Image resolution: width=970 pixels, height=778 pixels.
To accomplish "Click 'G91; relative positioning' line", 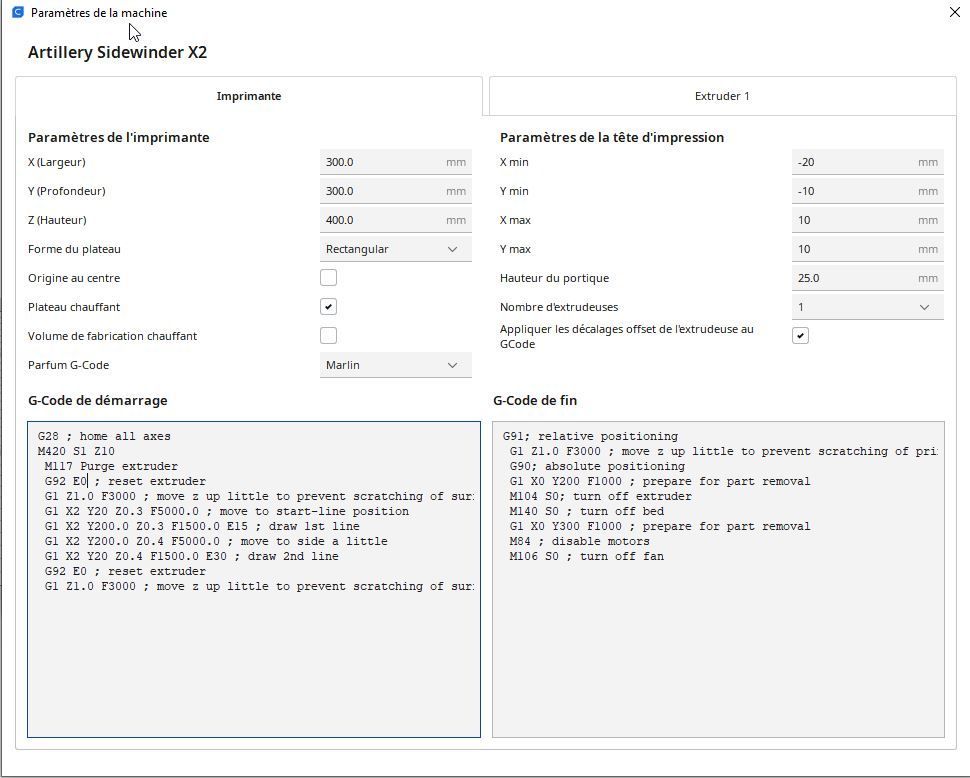I will 590,436.
